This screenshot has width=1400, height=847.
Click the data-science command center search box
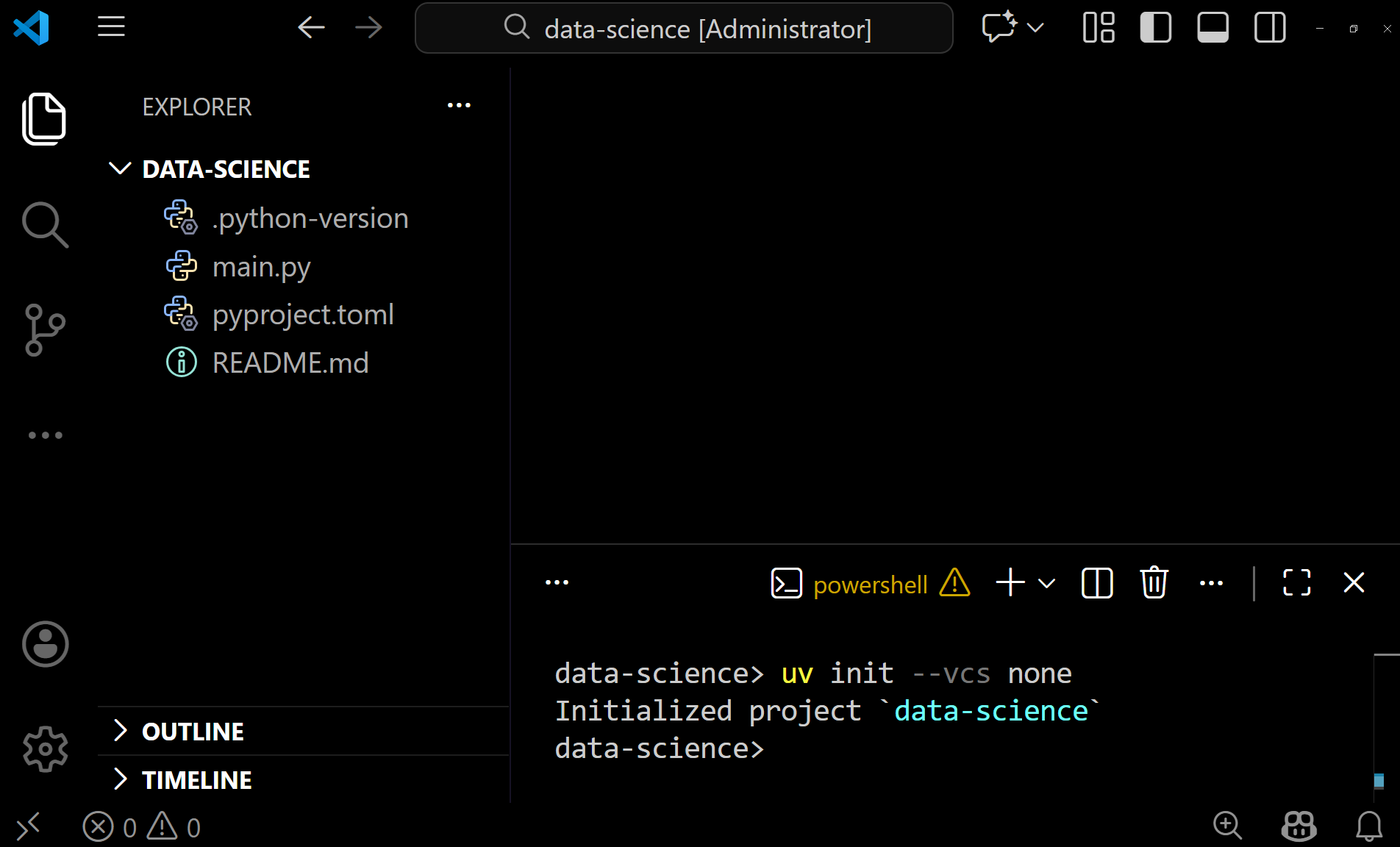684,28
